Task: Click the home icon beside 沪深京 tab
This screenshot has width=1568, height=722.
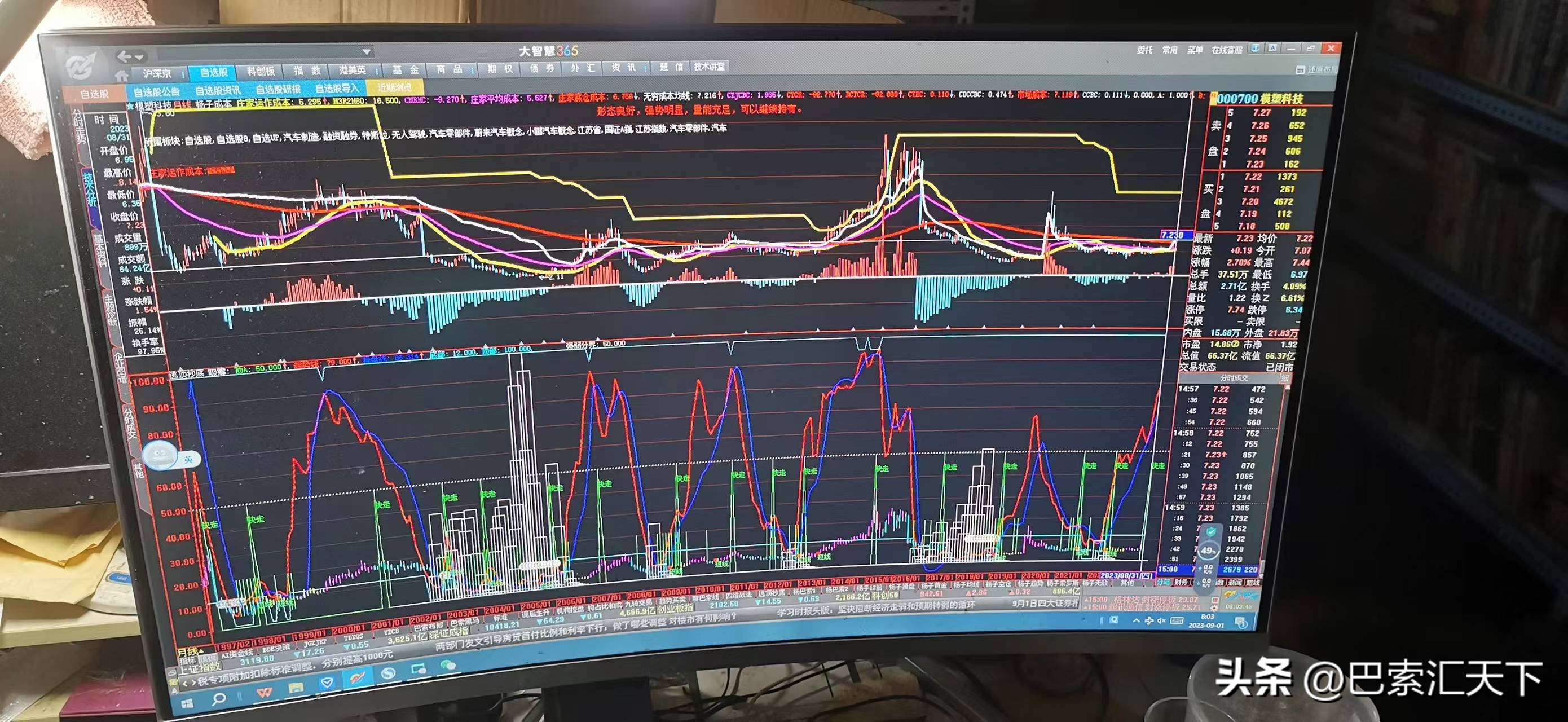Action: point(121,76)
